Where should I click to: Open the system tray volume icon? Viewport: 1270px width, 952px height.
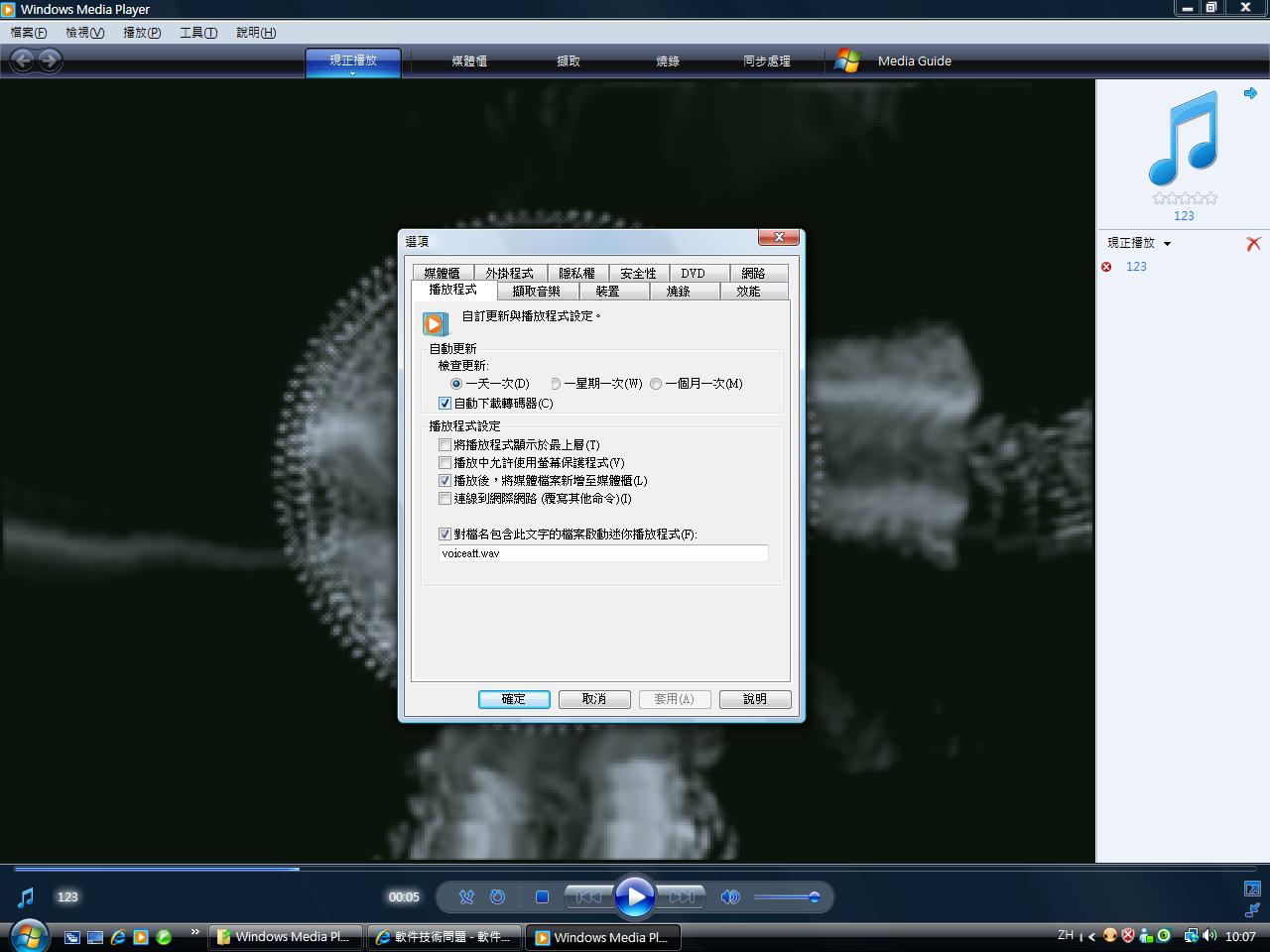pos(1208,935)
